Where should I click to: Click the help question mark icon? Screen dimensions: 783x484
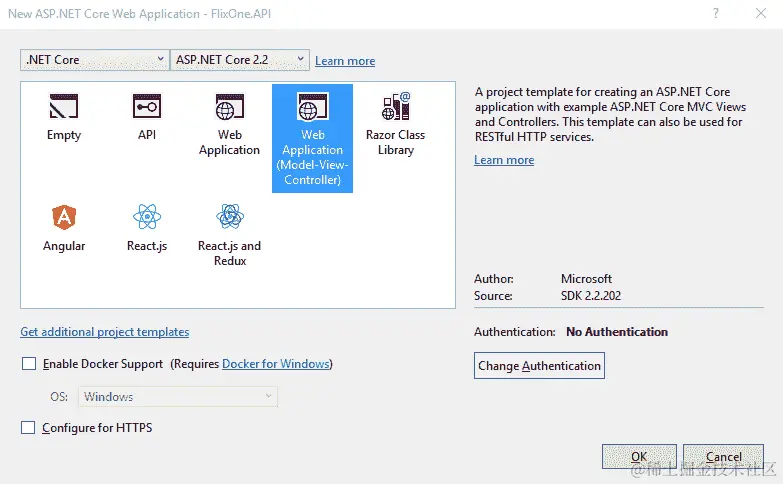716,13
